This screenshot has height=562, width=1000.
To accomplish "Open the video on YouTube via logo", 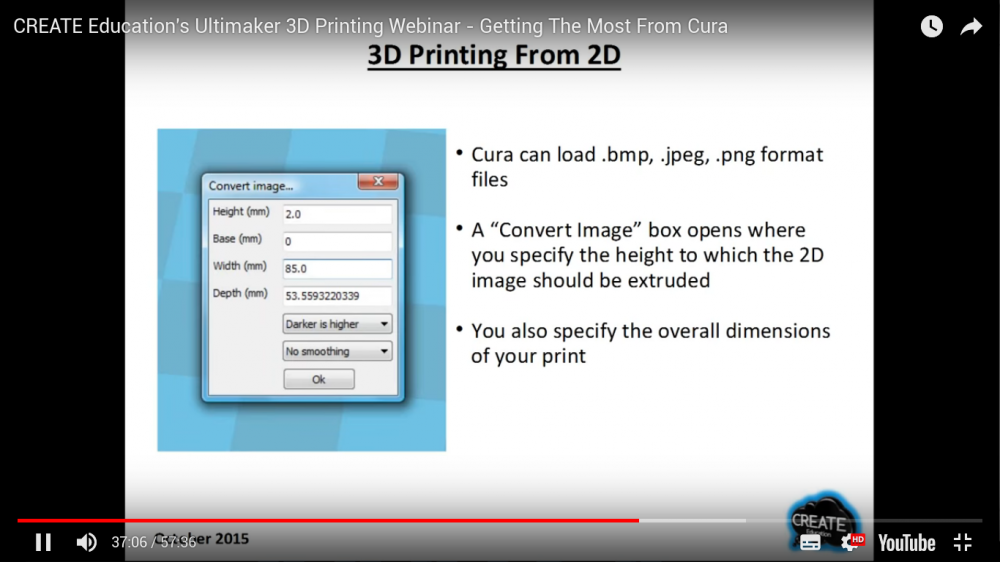I will click(906, 543).
